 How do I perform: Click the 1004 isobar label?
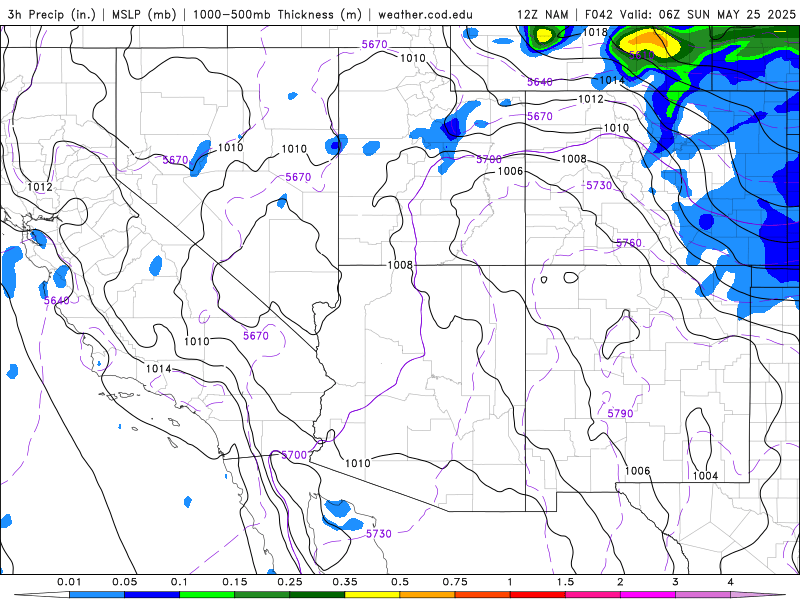pyautogui.click(x=705, y=476)
